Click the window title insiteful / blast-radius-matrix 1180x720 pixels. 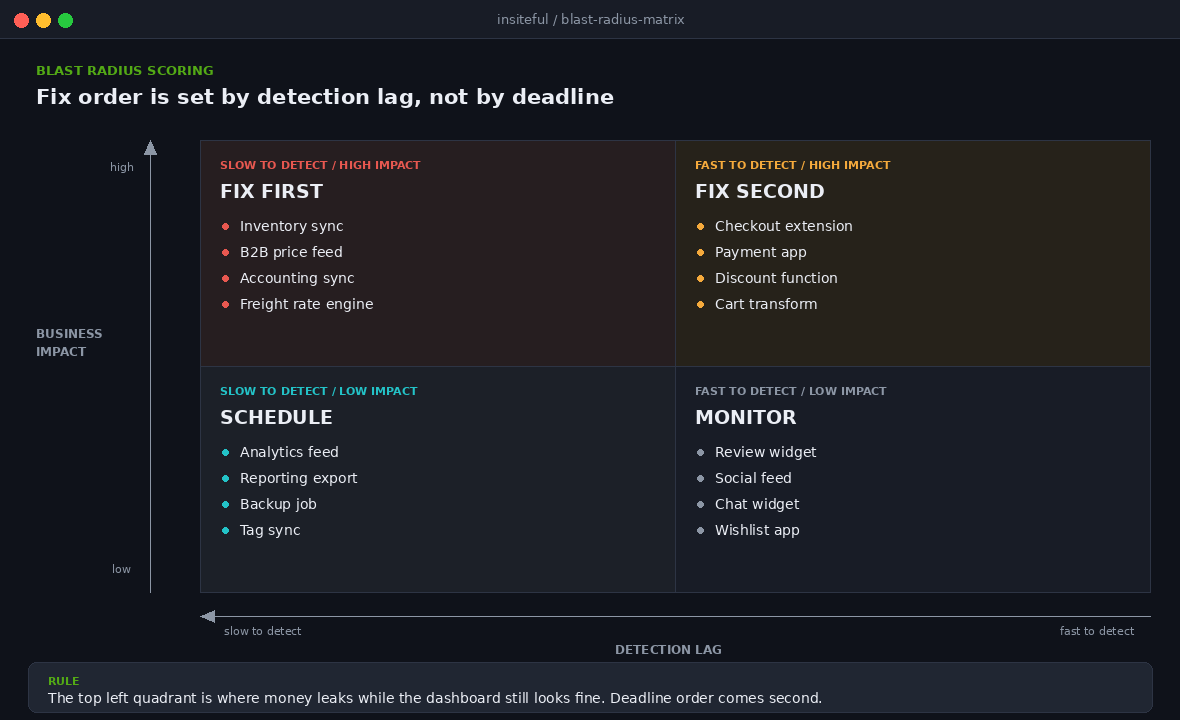(x=590, y=20)
